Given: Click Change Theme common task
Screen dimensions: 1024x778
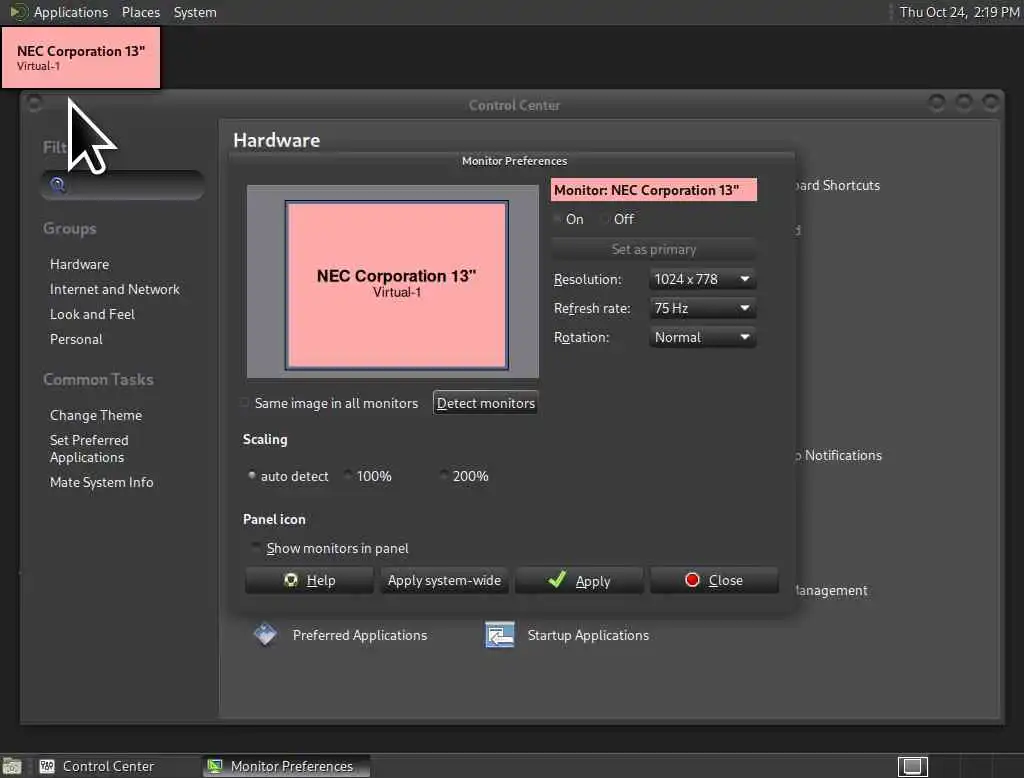Looking at the screenshot, I should tap(95, 415).
